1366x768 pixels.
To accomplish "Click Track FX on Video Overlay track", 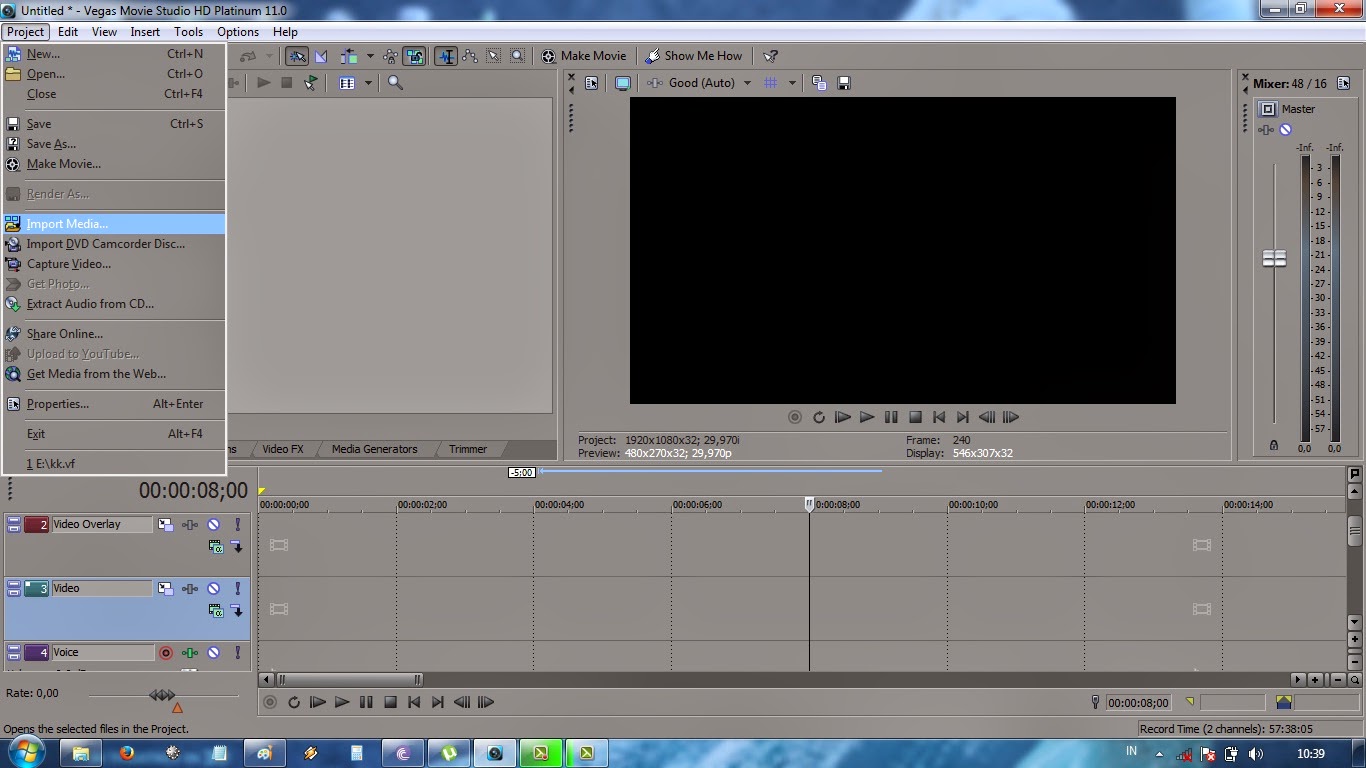I will (x=190, y=524).
